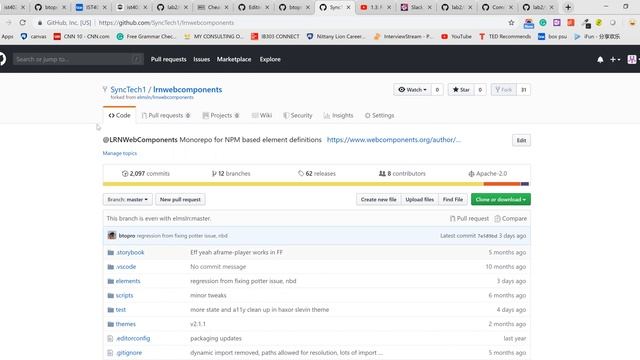View the btopro commit author avatar
This screenshot has width=640, height=360.
112,236
